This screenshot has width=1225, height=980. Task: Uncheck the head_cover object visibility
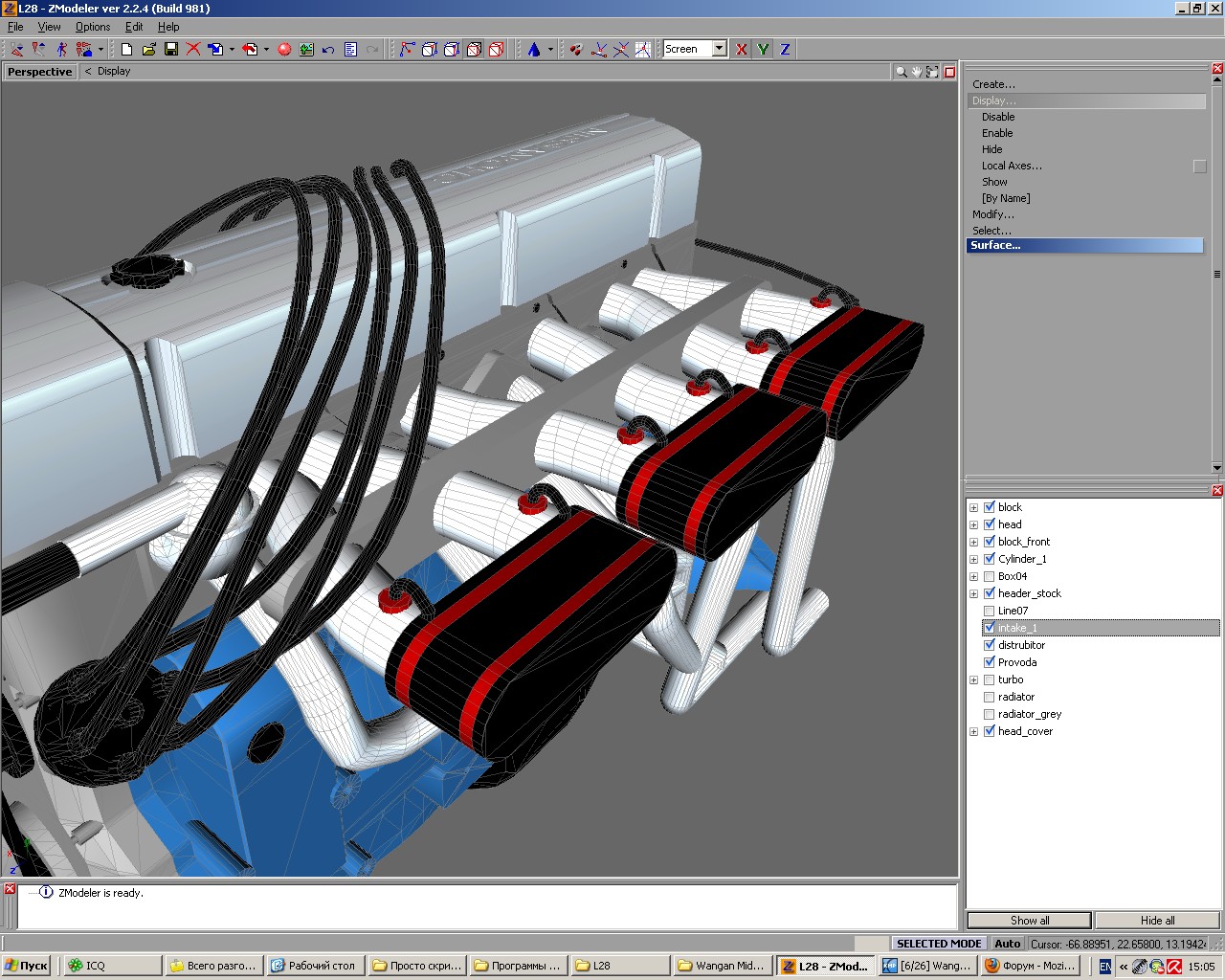click(x=990, y=731)
